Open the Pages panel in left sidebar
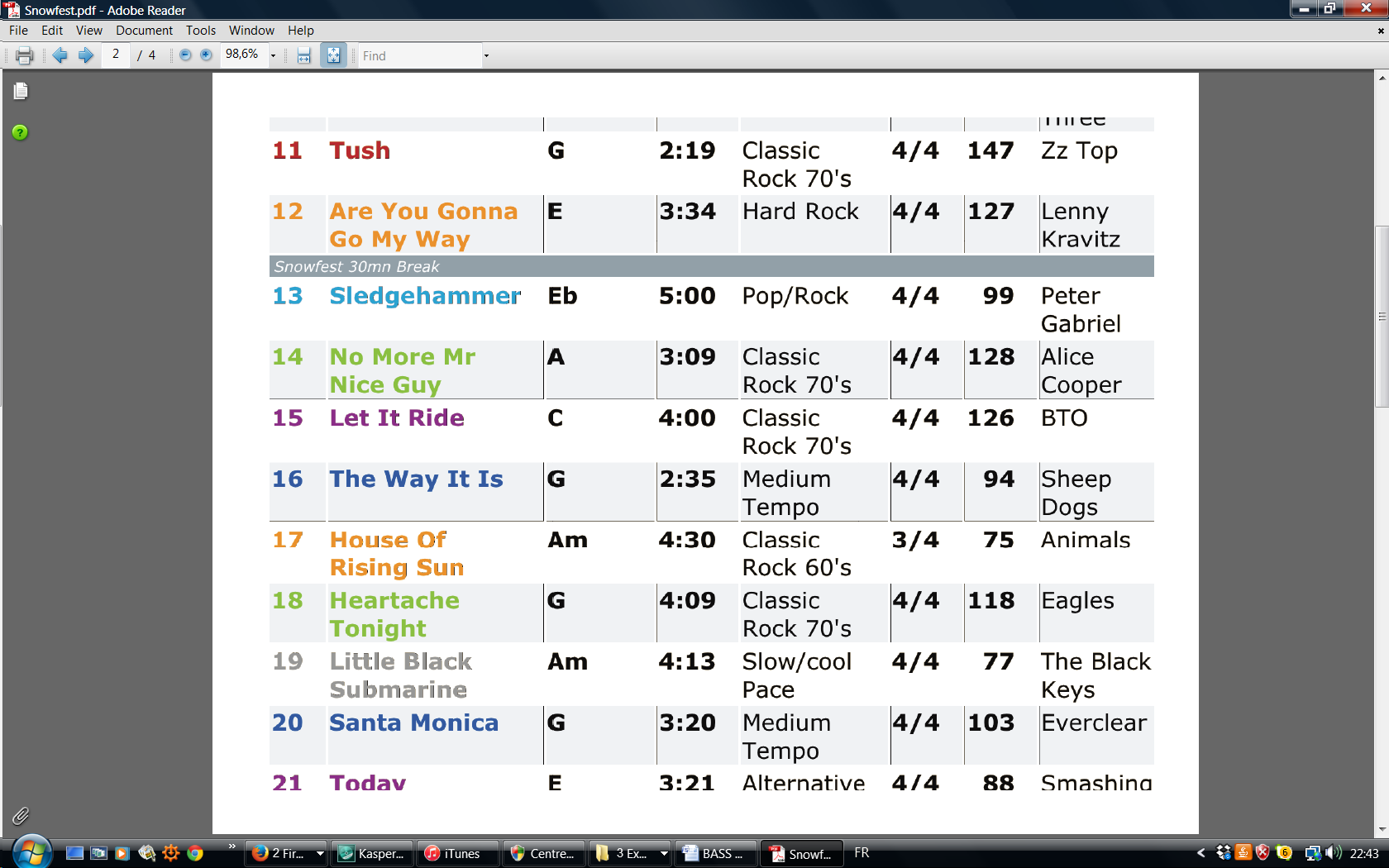The image size is (1389, 868). (21, 91)
